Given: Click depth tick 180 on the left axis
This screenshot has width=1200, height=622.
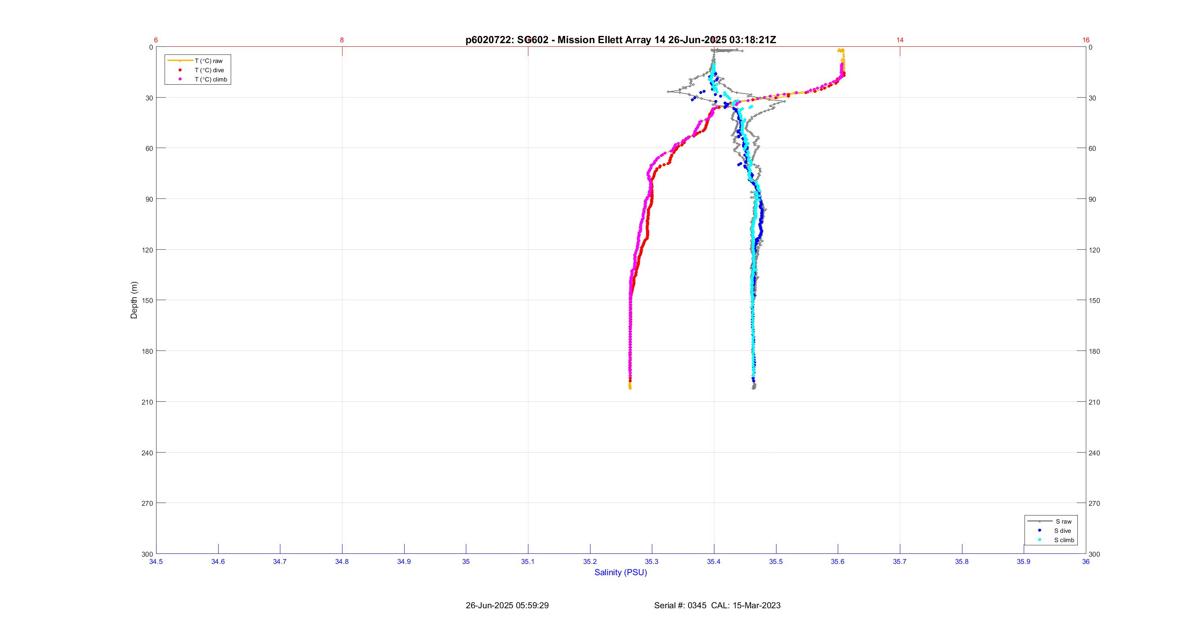Looking at the screenshot, I should (148, 351).
